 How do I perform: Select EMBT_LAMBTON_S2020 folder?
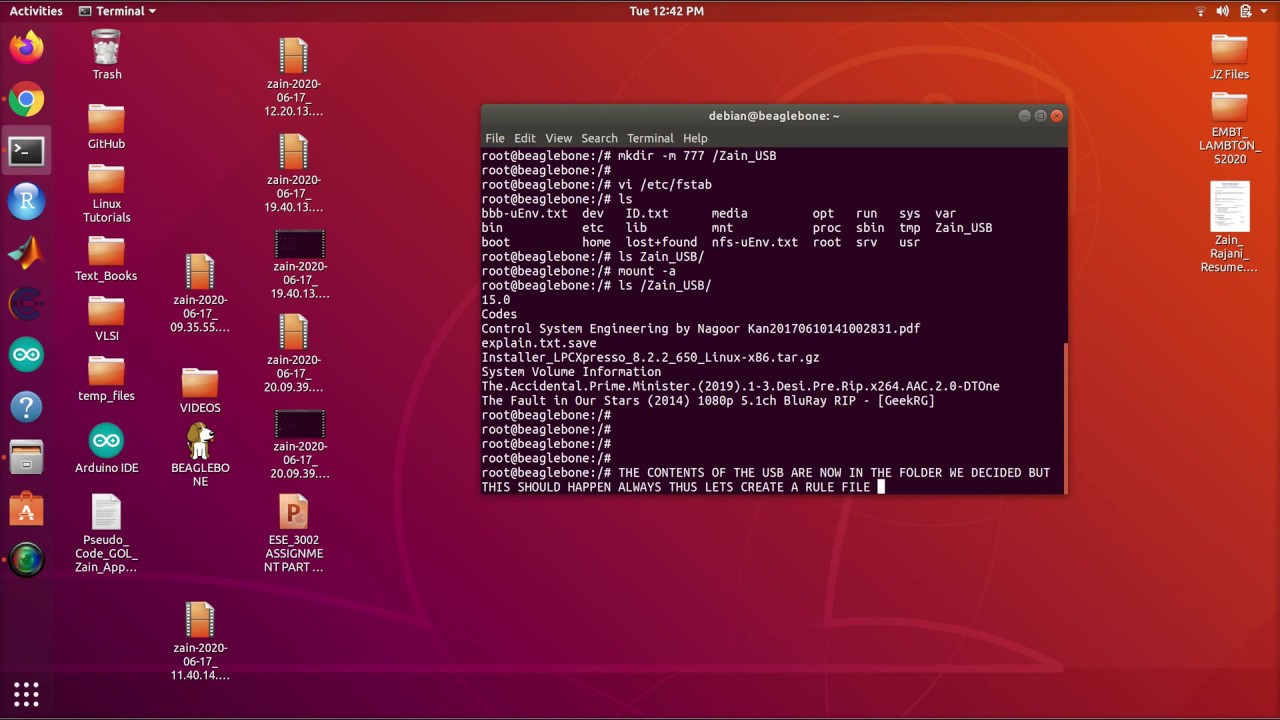[1229, 129]
